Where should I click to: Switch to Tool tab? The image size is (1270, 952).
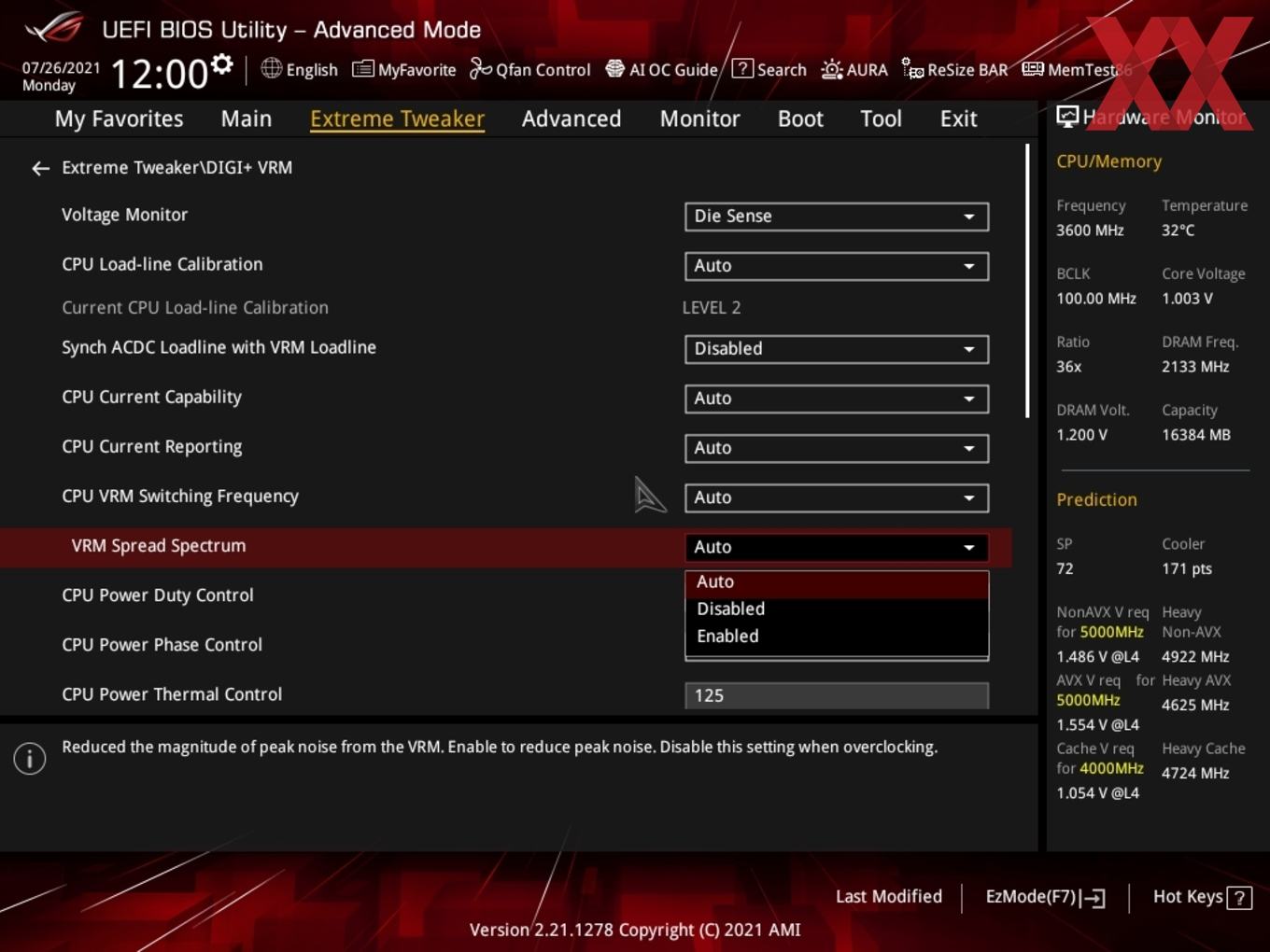click(881, 119)
